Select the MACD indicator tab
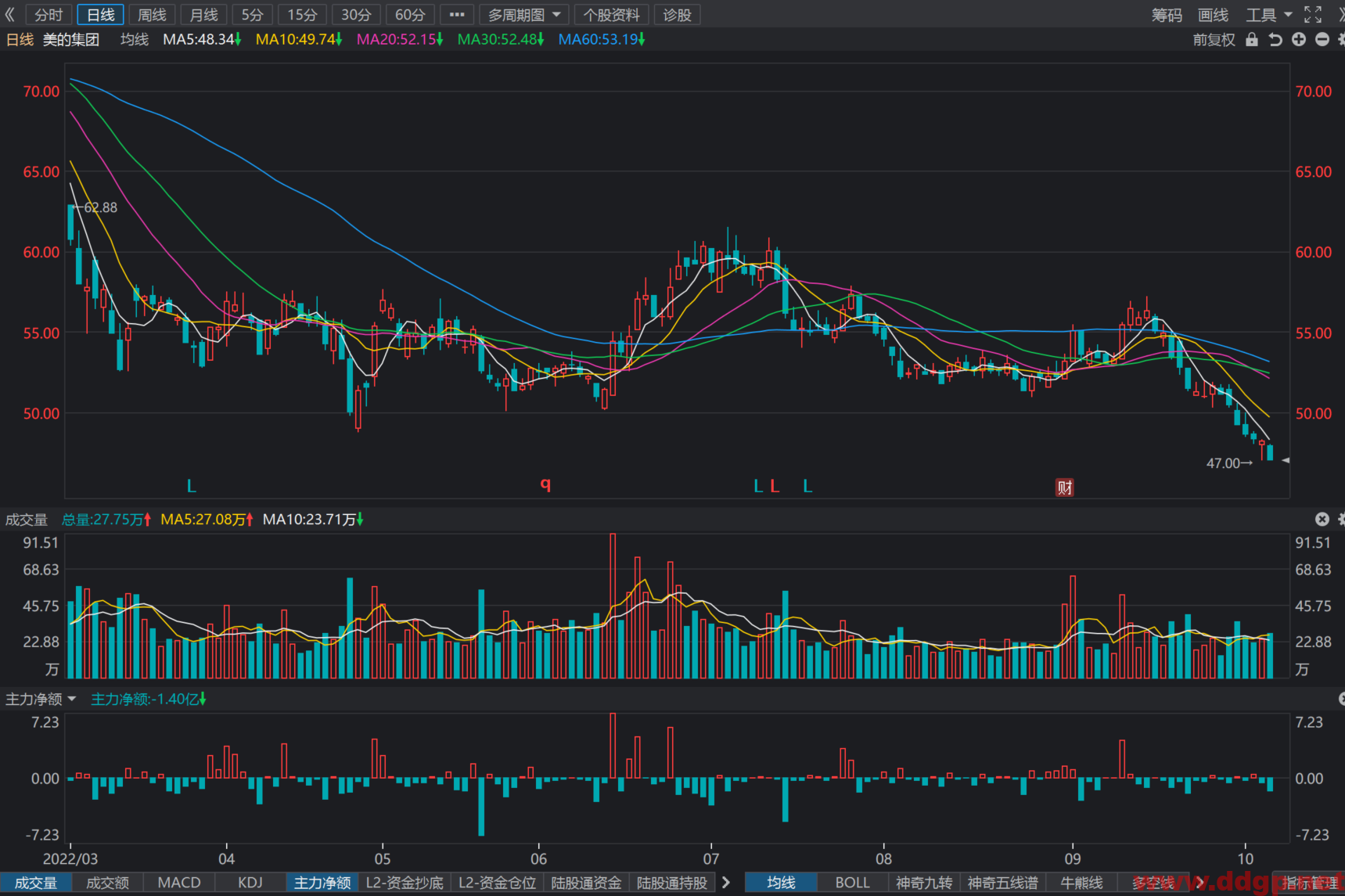 click(179, 883)
